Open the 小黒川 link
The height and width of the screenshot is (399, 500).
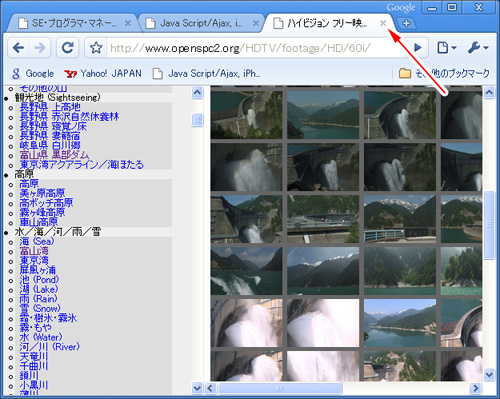tap(34, 385)
